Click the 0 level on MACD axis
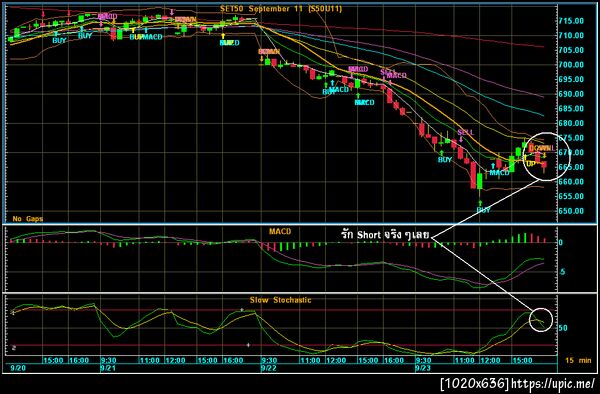 [561, 243]
